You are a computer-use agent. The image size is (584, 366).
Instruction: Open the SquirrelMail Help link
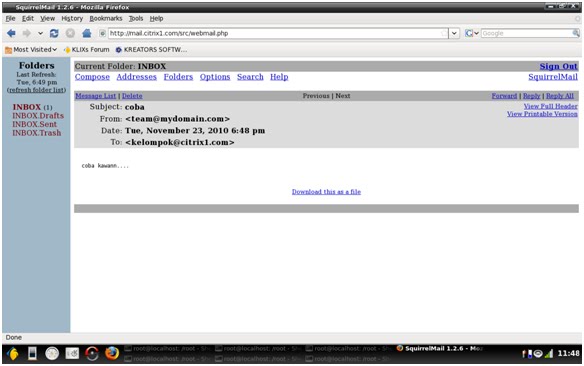279,77
